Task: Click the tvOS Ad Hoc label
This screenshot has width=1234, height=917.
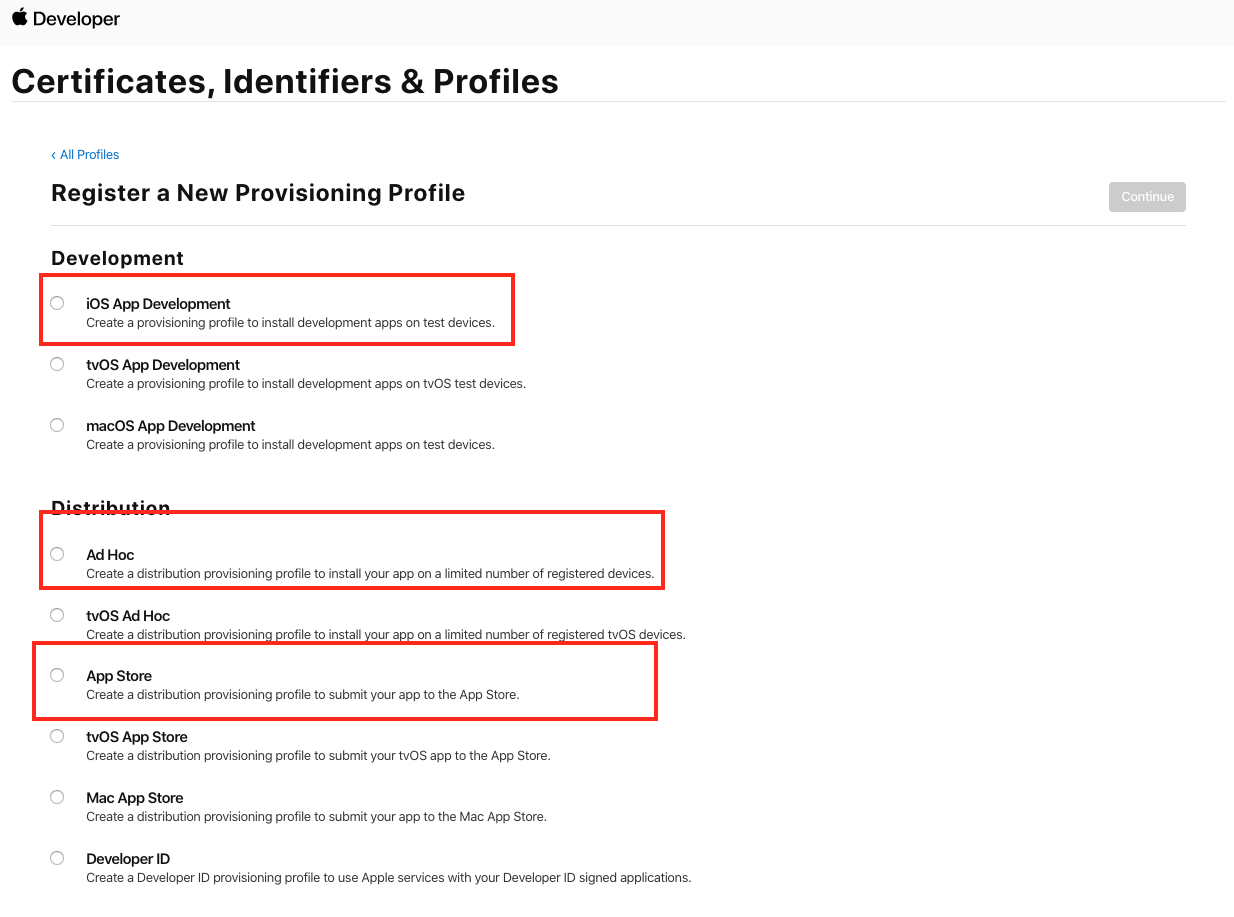Action: click(128, 616)
